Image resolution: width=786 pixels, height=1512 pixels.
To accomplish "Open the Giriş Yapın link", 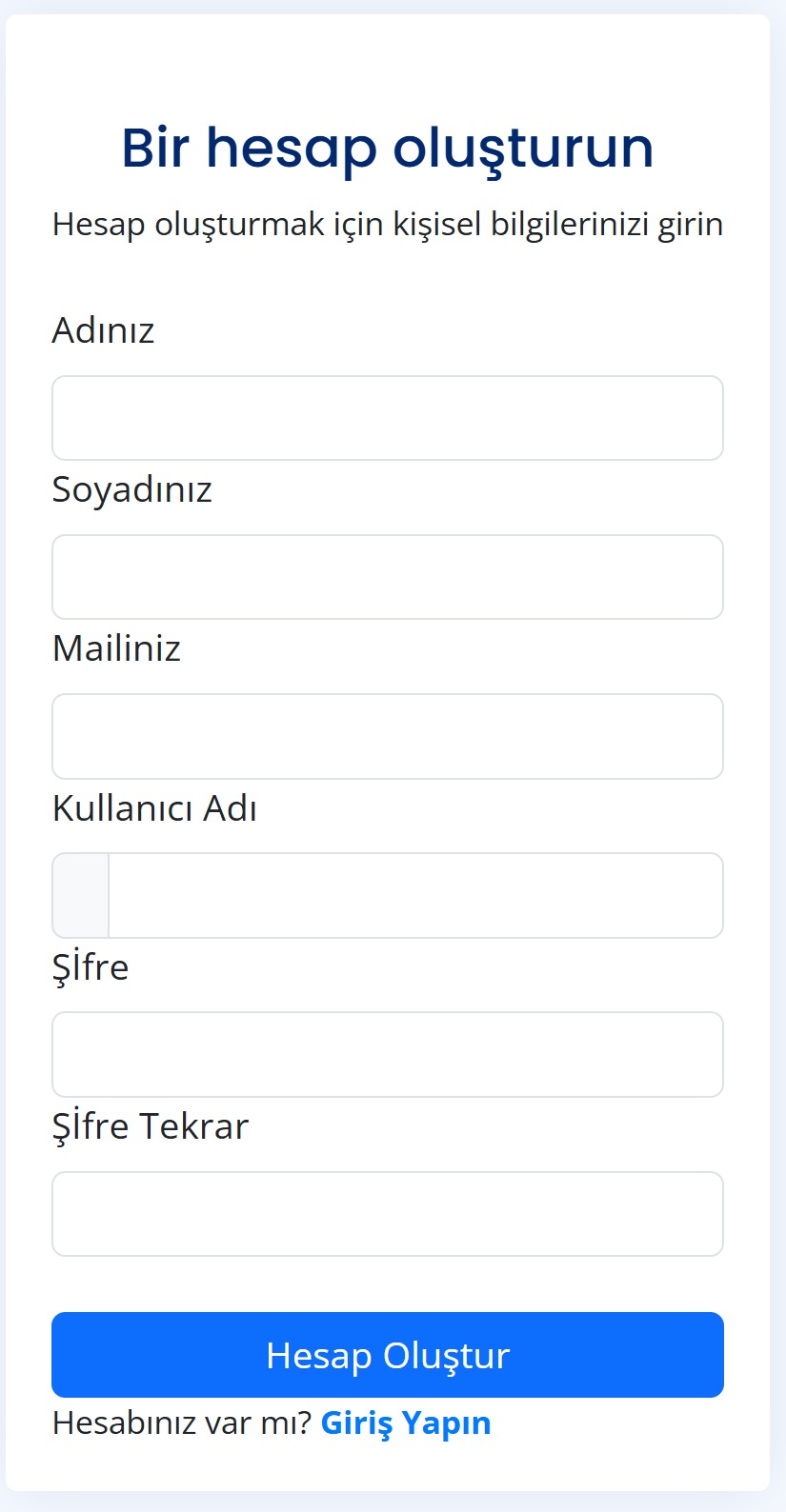I will coord(406,1422).
